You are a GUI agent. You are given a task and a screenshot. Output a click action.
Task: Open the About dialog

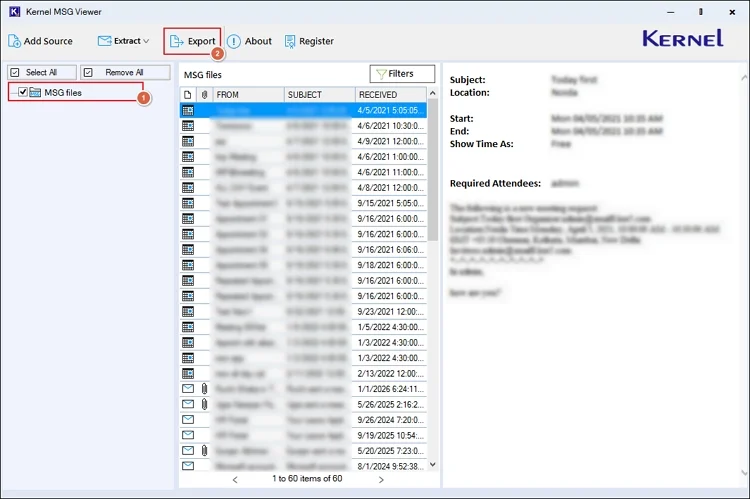coord(249,41)
